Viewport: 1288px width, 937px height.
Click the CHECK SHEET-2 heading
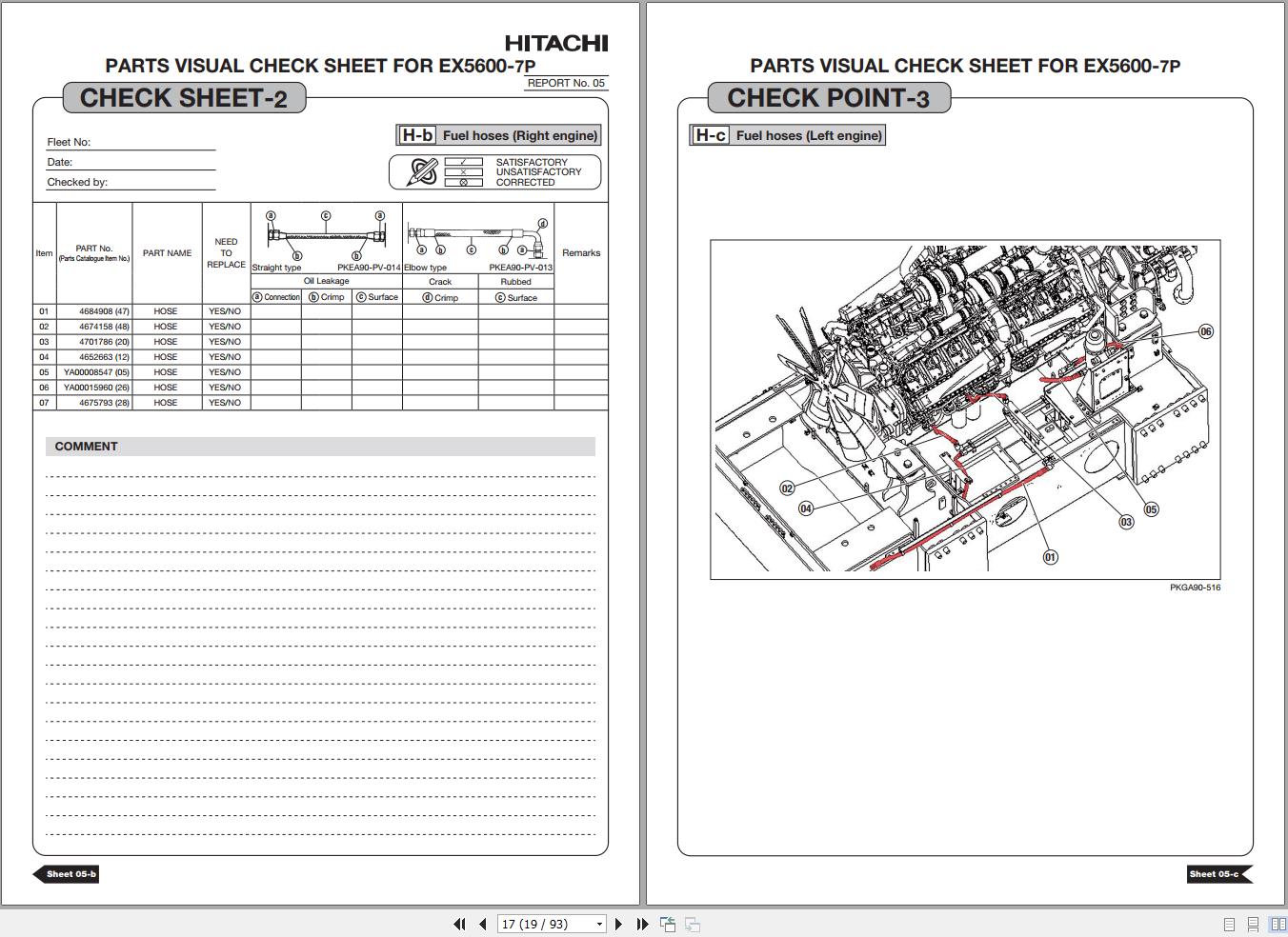pyautogui.click(x=184, y=98)
